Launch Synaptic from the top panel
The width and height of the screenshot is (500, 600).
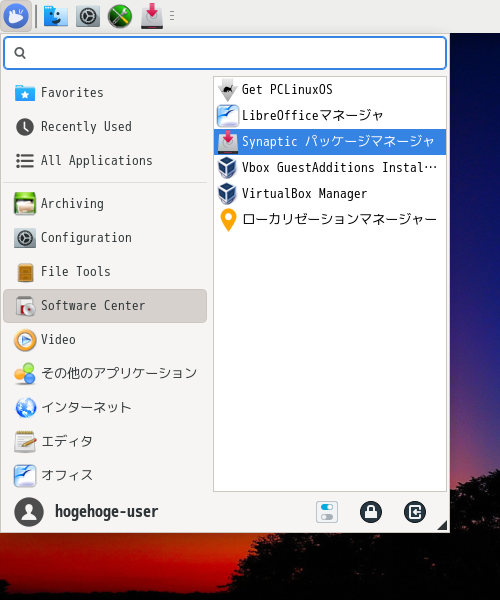[152, 16]
